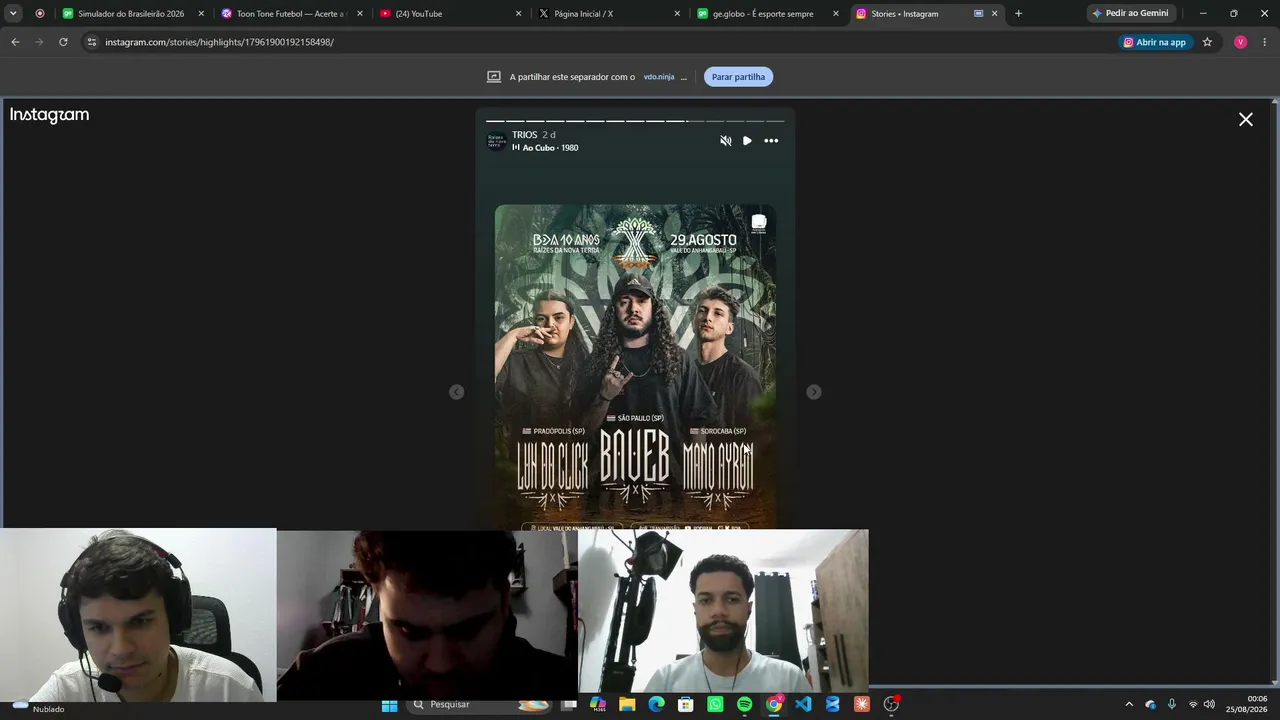Launch Microsoft 365 from the taskbar
This screenshot has height=720, width=1280.
tap(598, 705)
